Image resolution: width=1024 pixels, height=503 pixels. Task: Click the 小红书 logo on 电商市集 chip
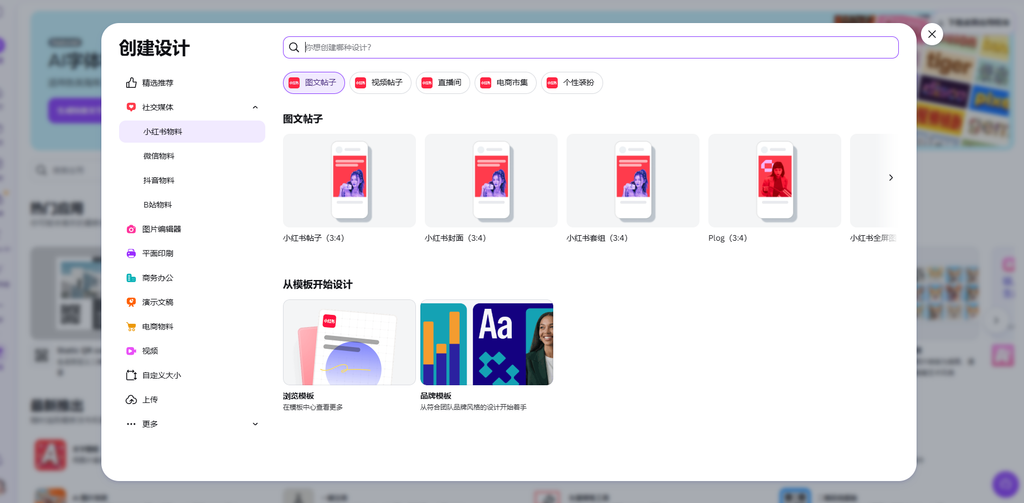485,83
